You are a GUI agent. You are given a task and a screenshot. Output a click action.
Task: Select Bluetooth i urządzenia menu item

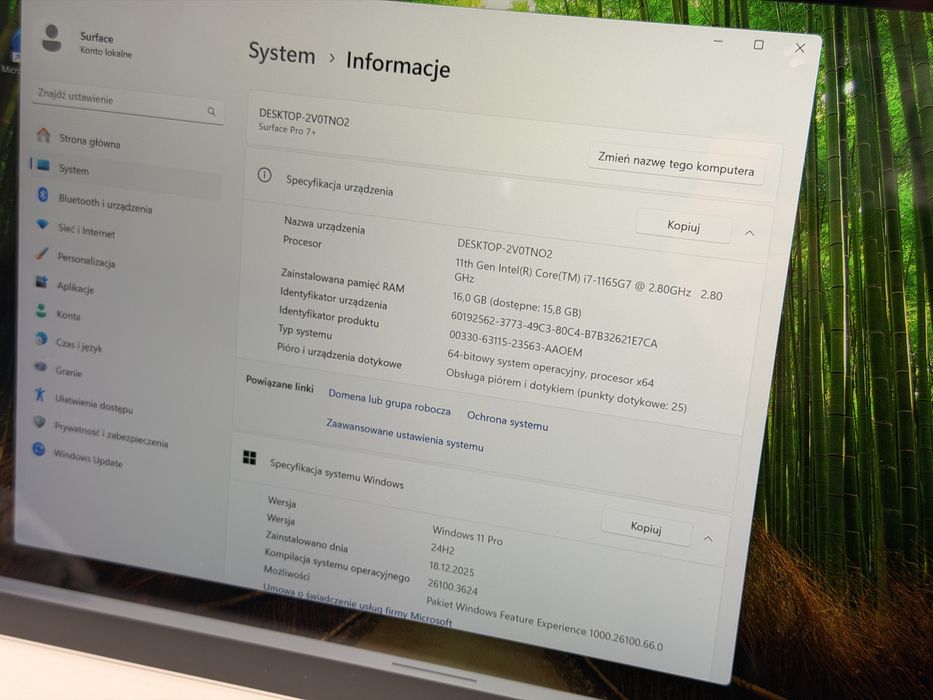[x=105, y=204]
